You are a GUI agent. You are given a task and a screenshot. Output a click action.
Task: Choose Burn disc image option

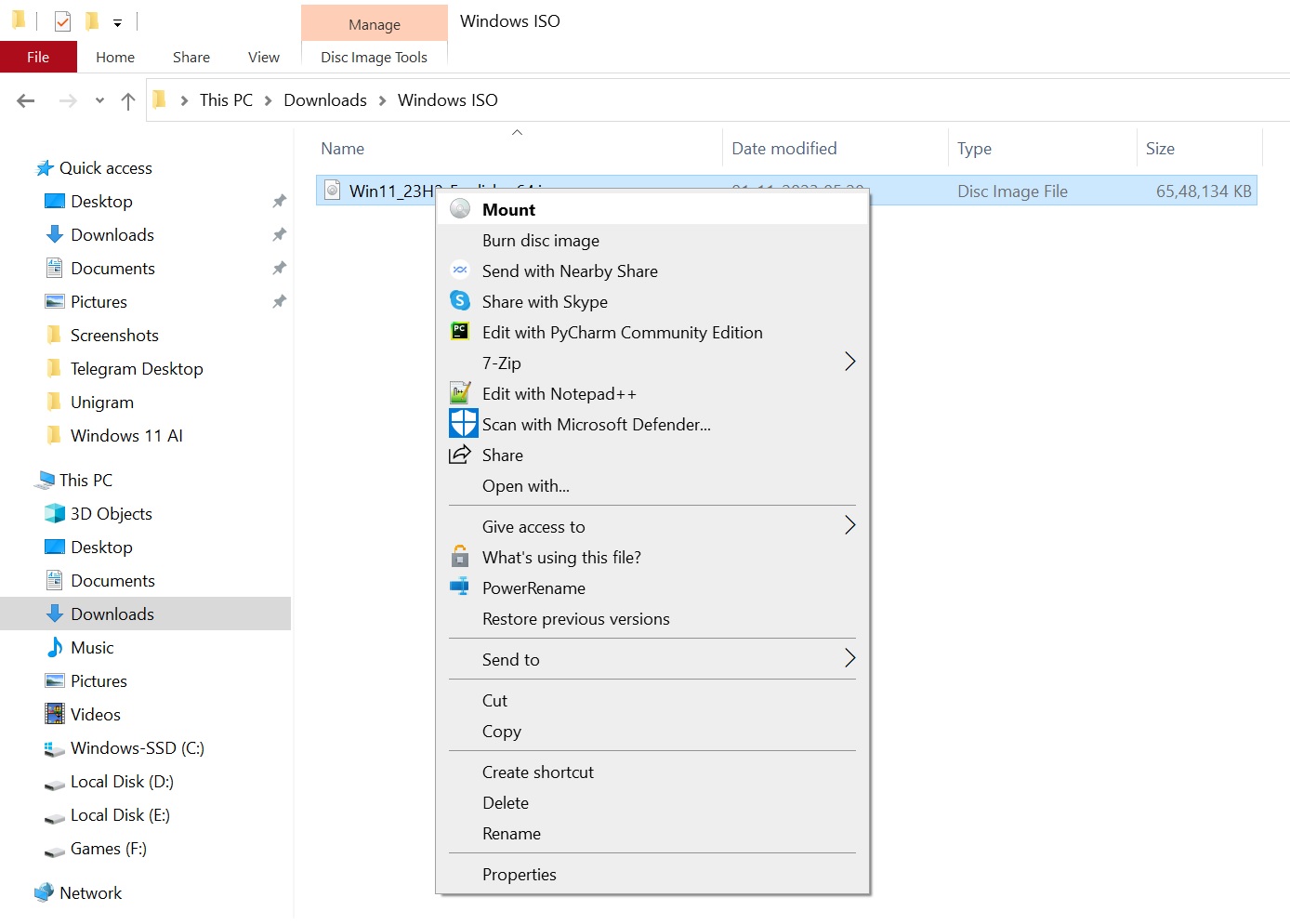(540, 240)
